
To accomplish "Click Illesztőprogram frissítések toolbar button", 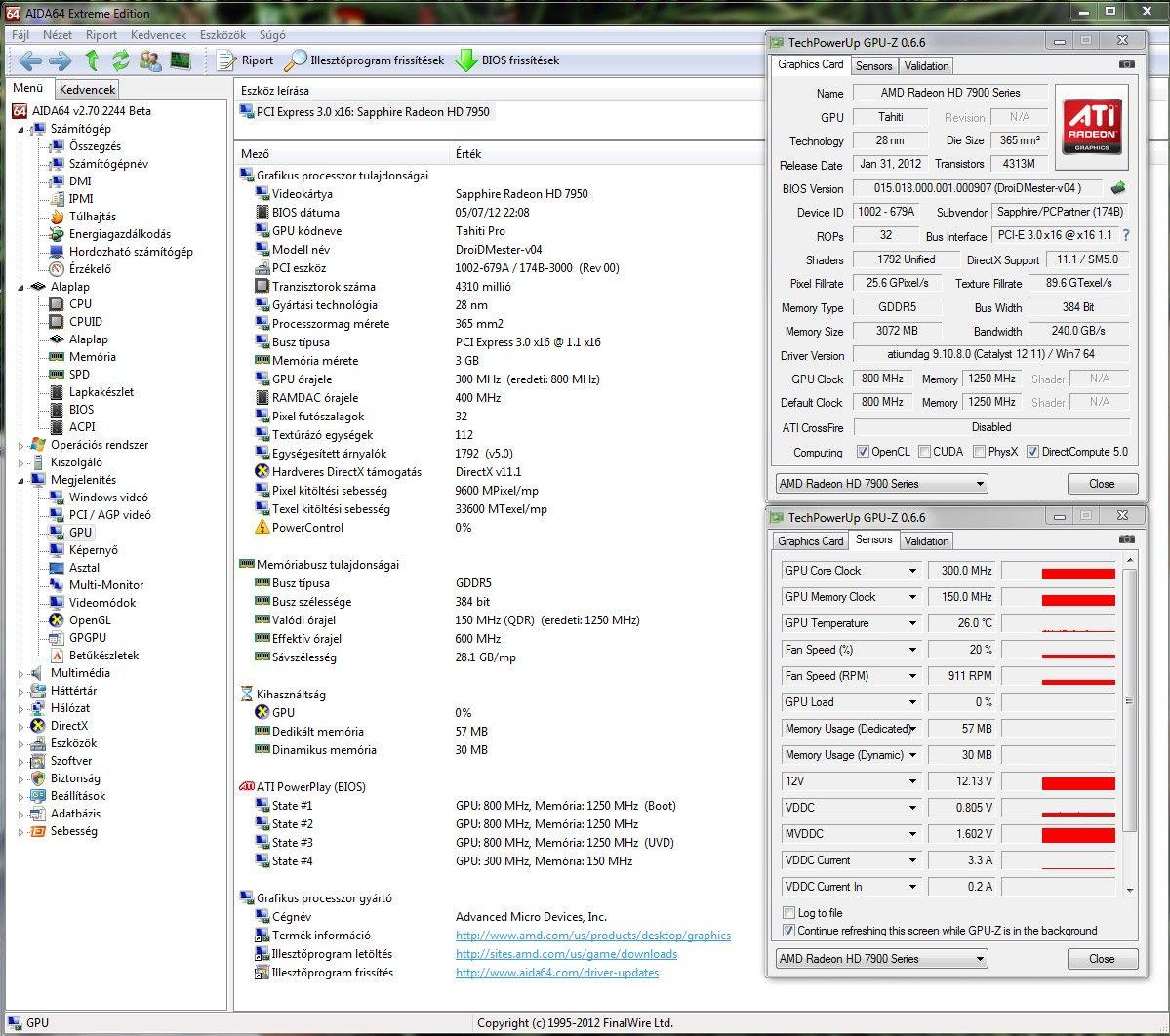I will (x=364, y=60).
